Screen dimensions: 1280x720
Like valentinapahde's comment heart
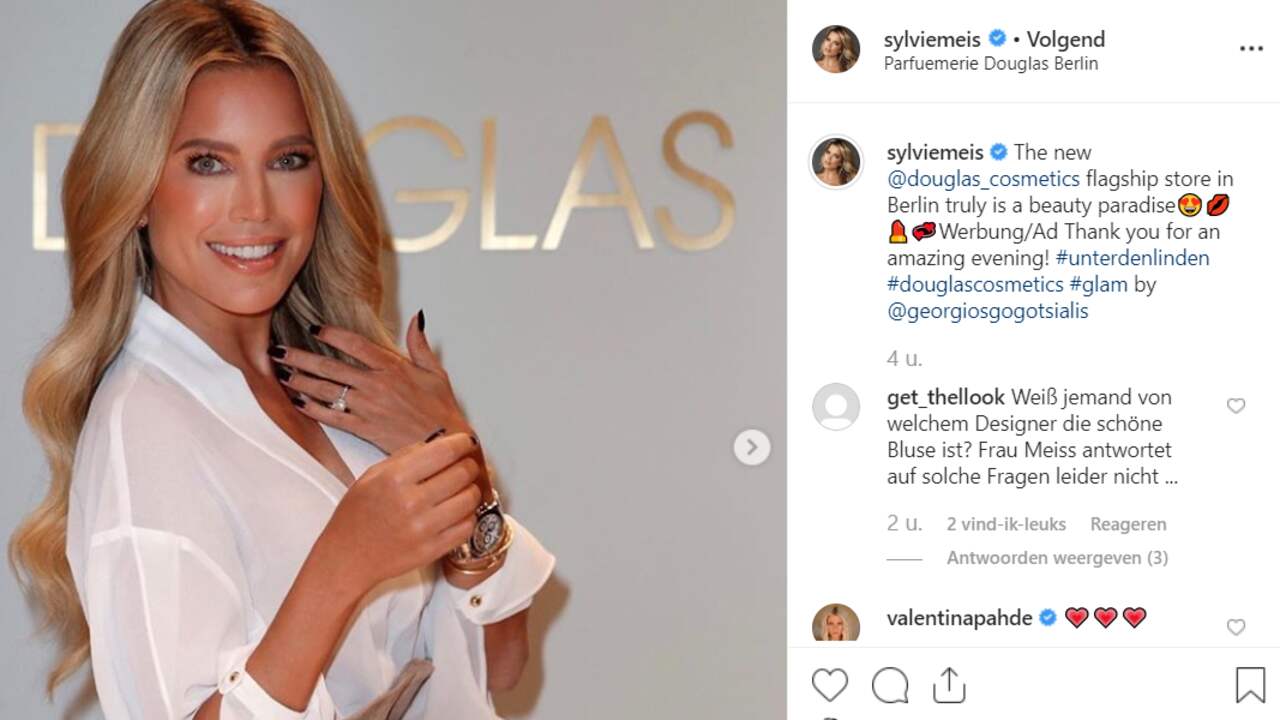1236,627
